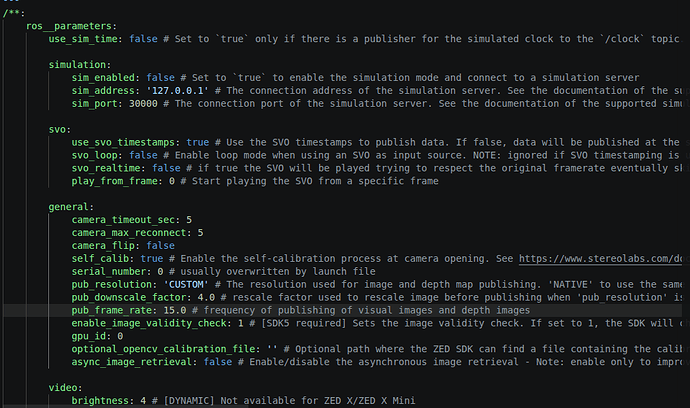
Task: Click the pub_downscale_factor 4.0 value
Action: [x=206, y=298]
